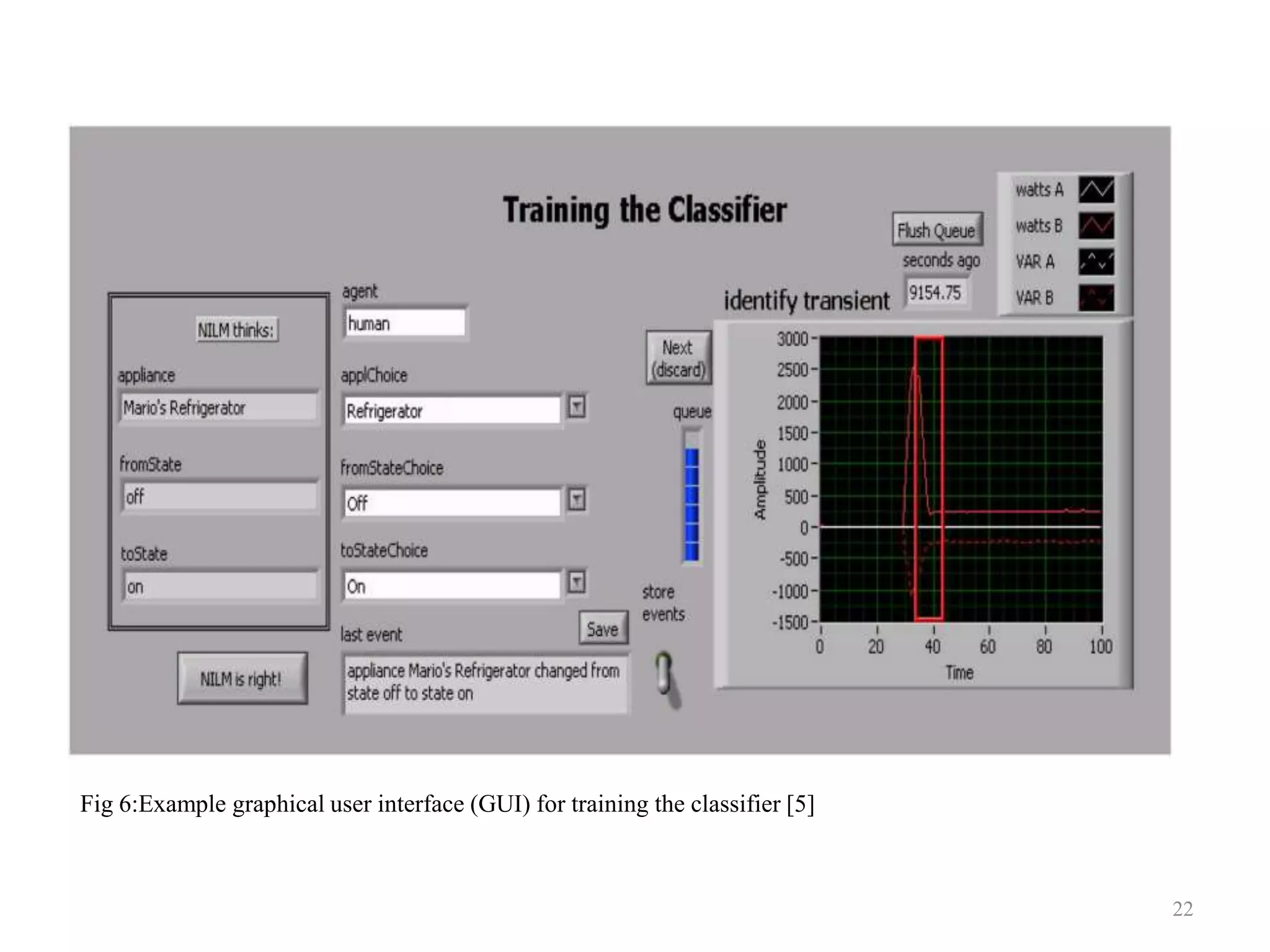This screenshot has height=952, width=1270.
Task: Click the applChoice field showing Refrigerator
Action: [452, 411]
